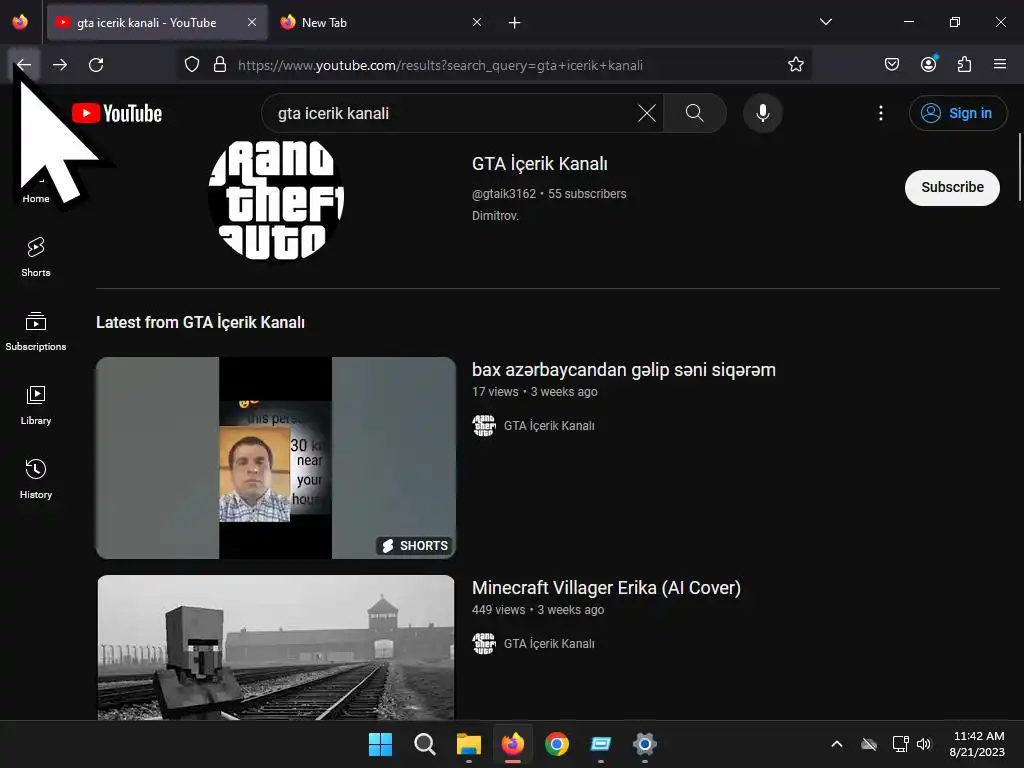Show hidden tray icons chevron
1024x768 pixels.
tap(837, 744)
